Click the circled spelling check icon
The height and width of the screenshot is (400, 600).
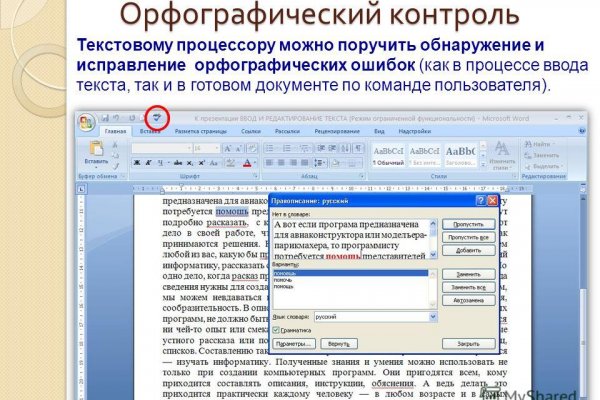pos(156,117)
